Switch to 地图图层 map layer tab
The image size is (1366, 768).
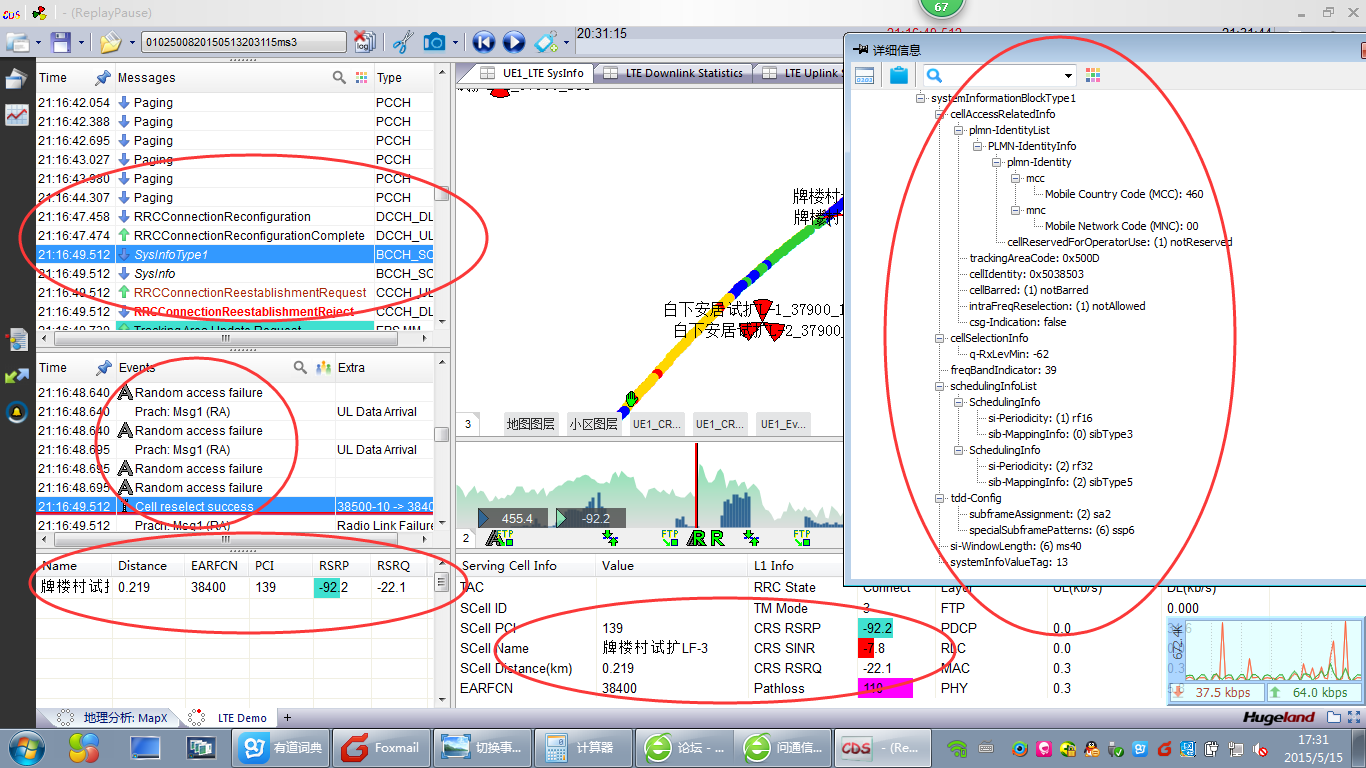point(530,424)
